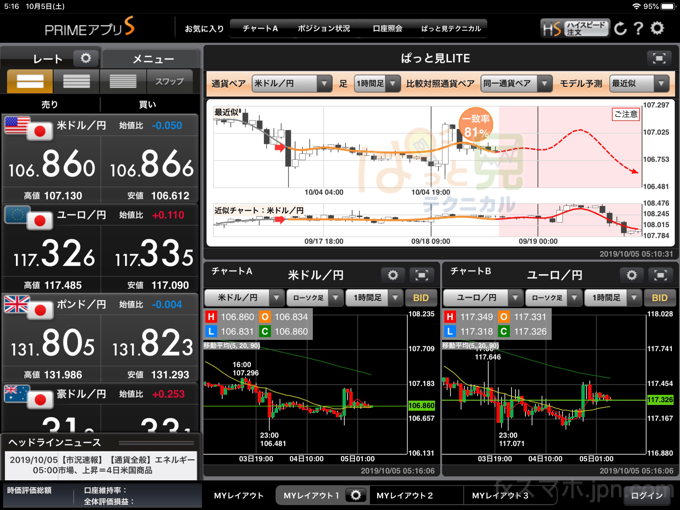
Task: Maximize the ぱっと見LITE panel
Action: click(x=659, y=58)
